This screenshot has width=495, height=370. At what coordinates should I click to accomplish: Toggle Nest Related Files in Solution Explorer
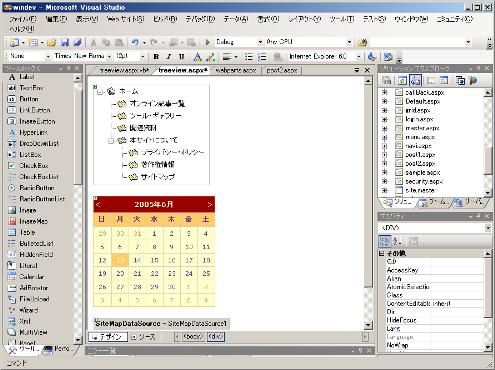pyautogui.click(x=416, y=80)
